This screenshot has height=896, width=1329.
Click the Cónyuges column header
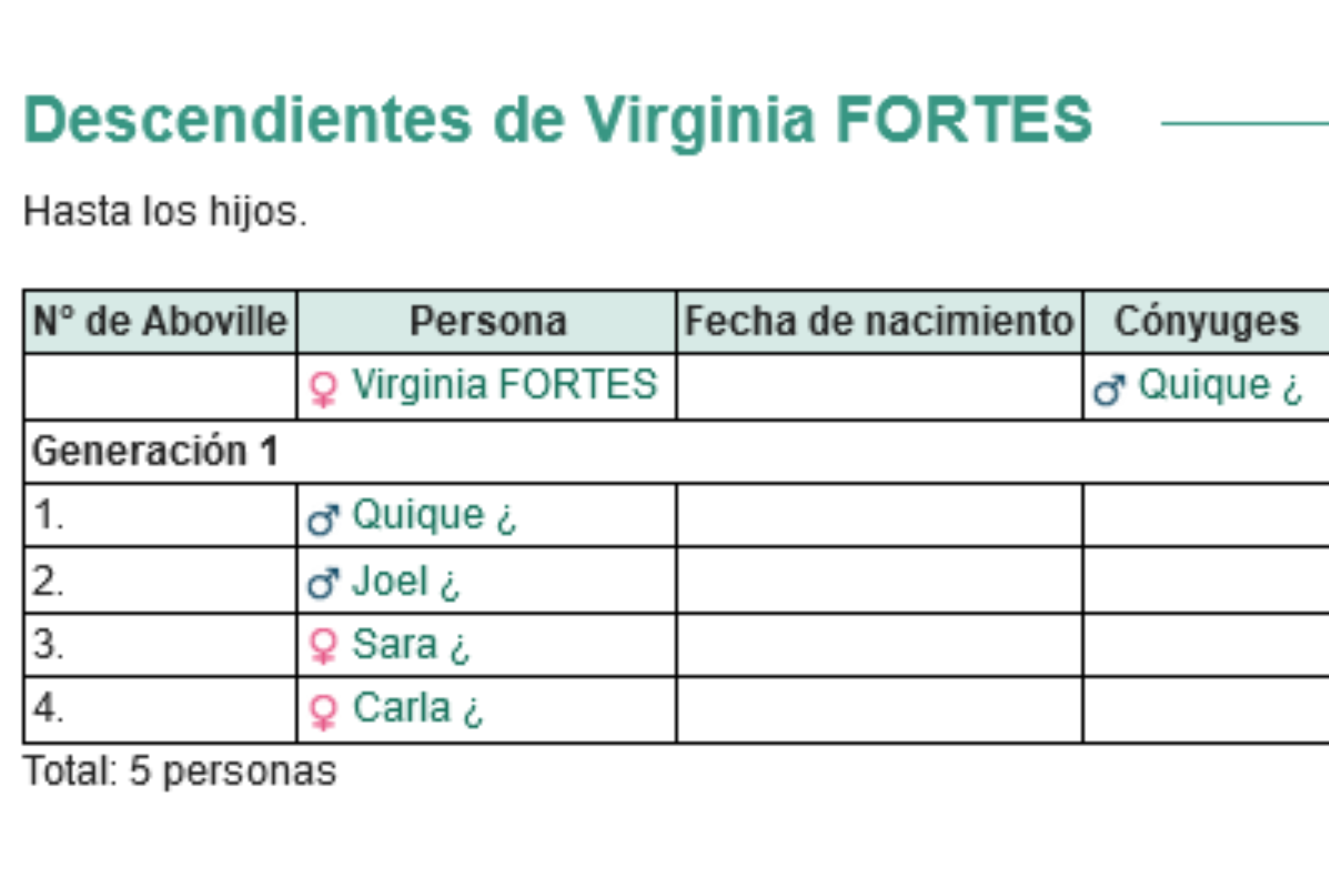[x=1207, y=321]
